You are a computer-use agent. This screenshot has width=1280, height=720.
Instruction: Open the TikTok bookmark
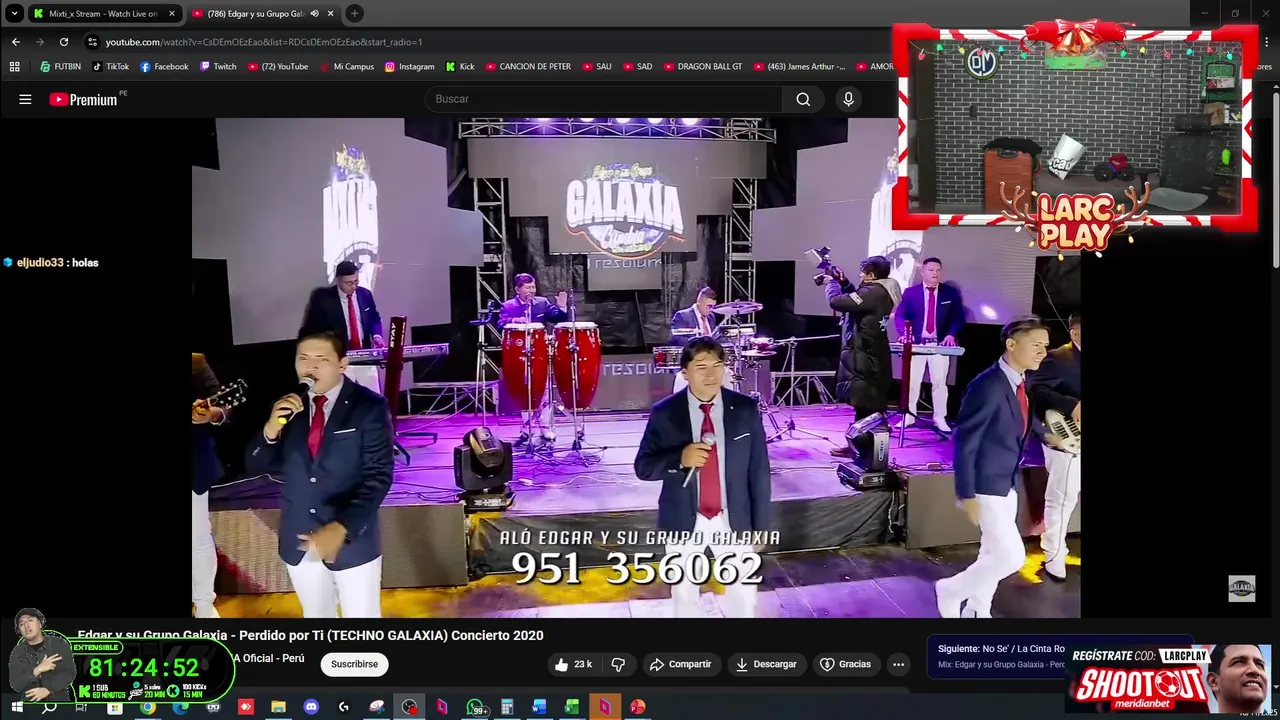[110, 67]
